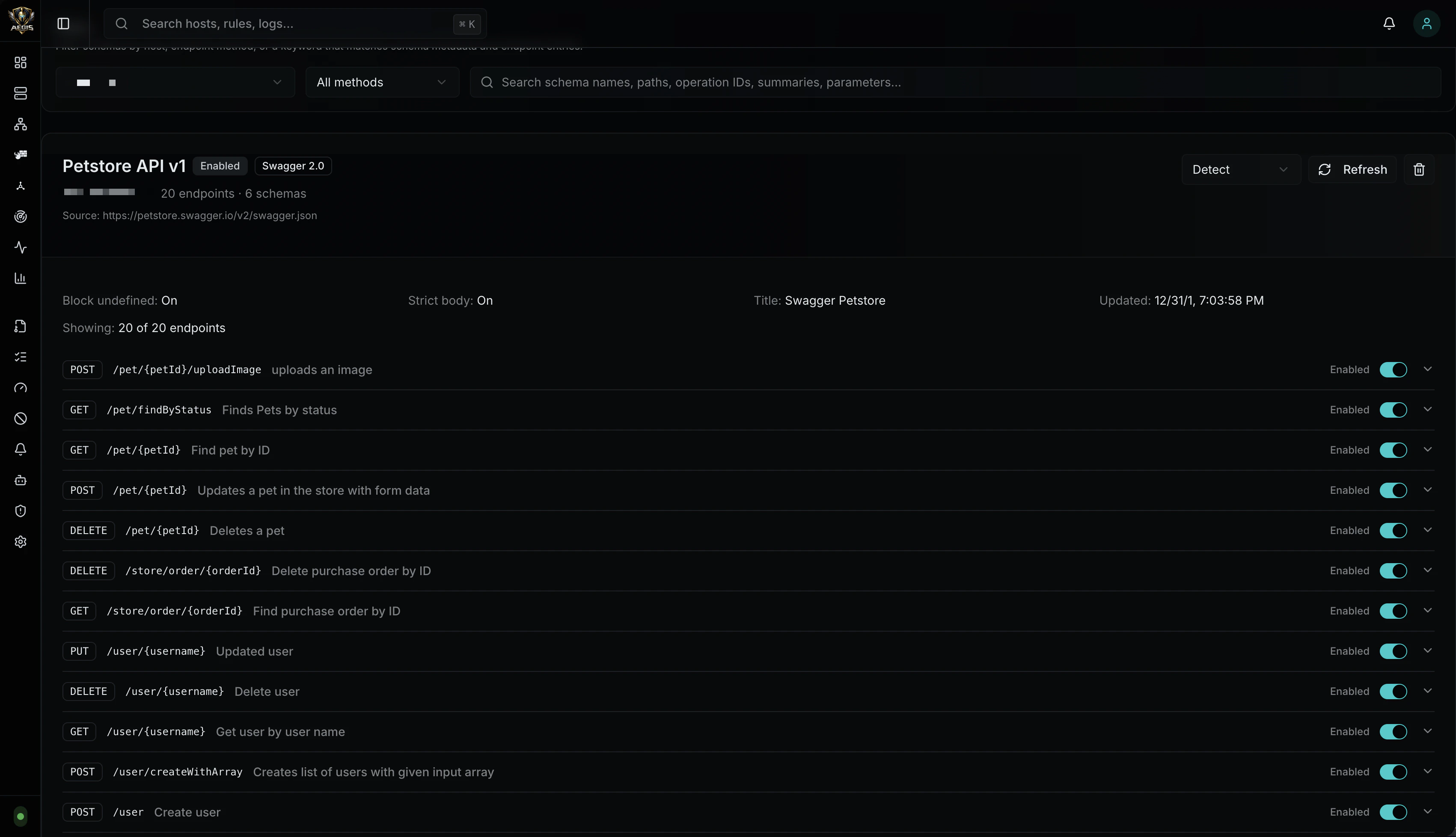Open the All methods dropdown
The image size is (1456, 837).
[382, 82]
